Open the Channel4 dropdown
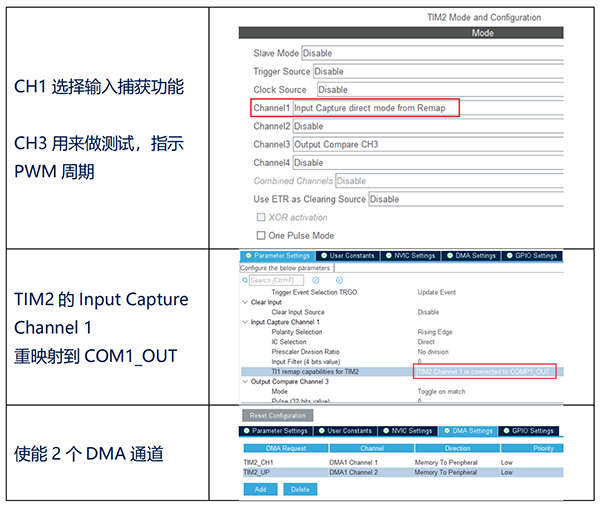The image size is (600, 505). click(428, 163)
